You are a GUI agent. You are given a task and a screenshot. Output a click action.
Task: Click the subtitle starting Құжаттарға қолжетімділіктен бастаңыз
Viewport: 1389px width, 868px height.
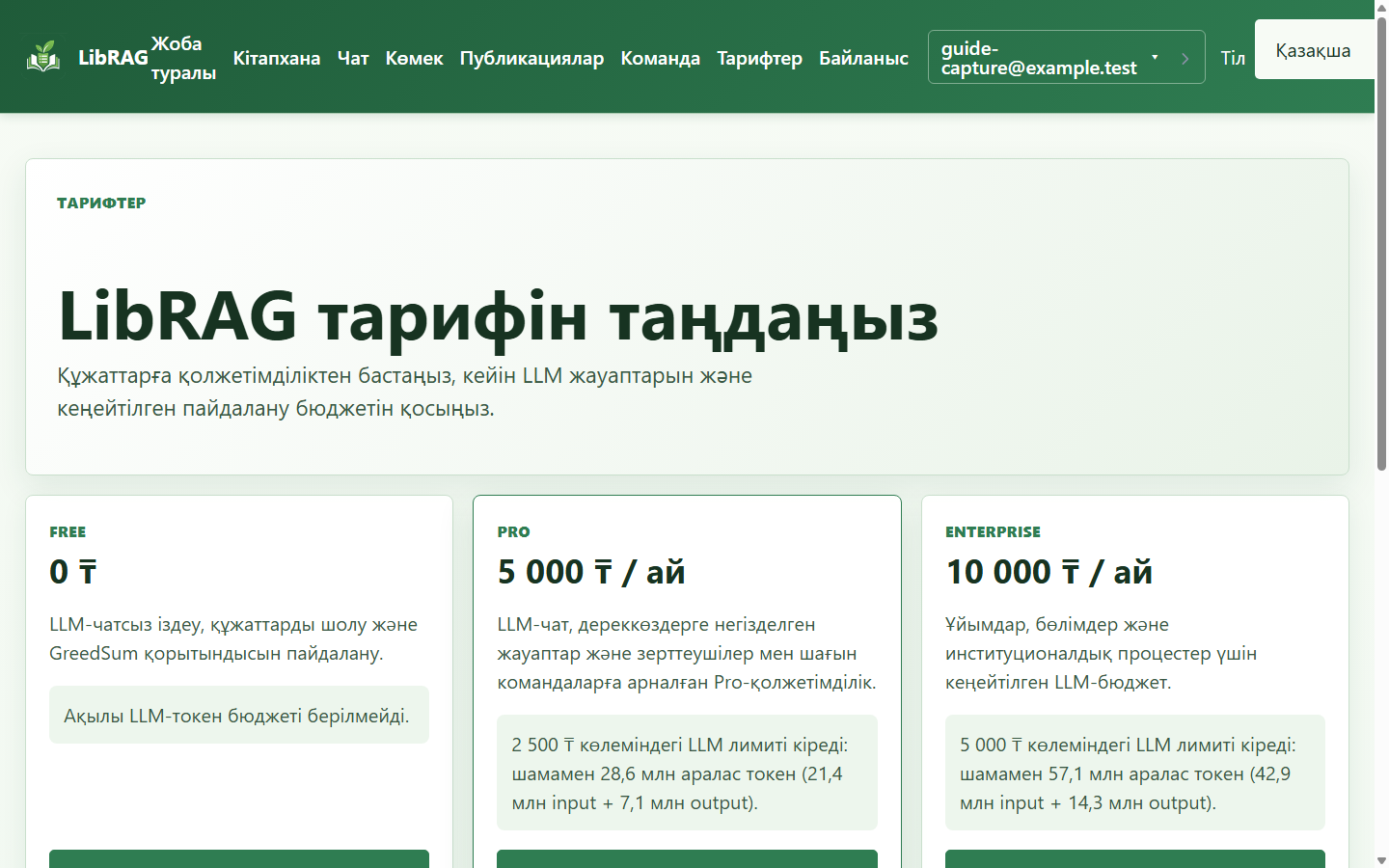(405, 392)
